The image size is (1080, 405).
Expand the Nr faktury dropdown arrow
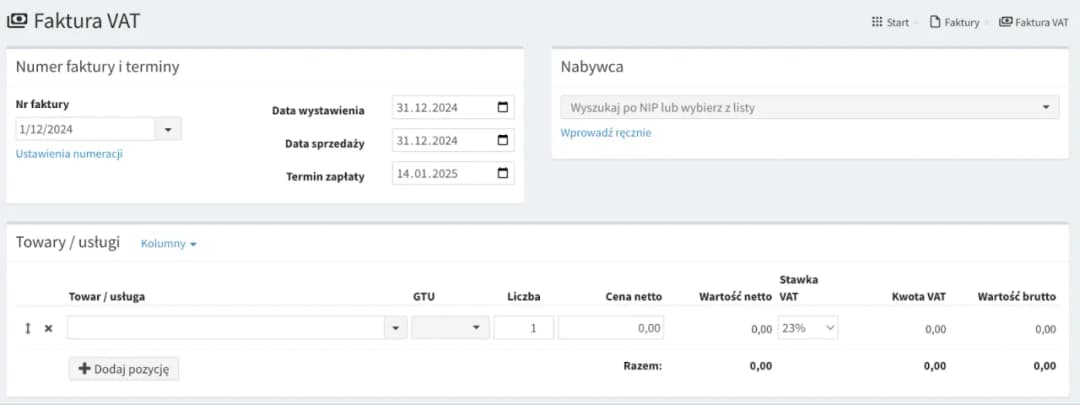(x=168, y=129)
